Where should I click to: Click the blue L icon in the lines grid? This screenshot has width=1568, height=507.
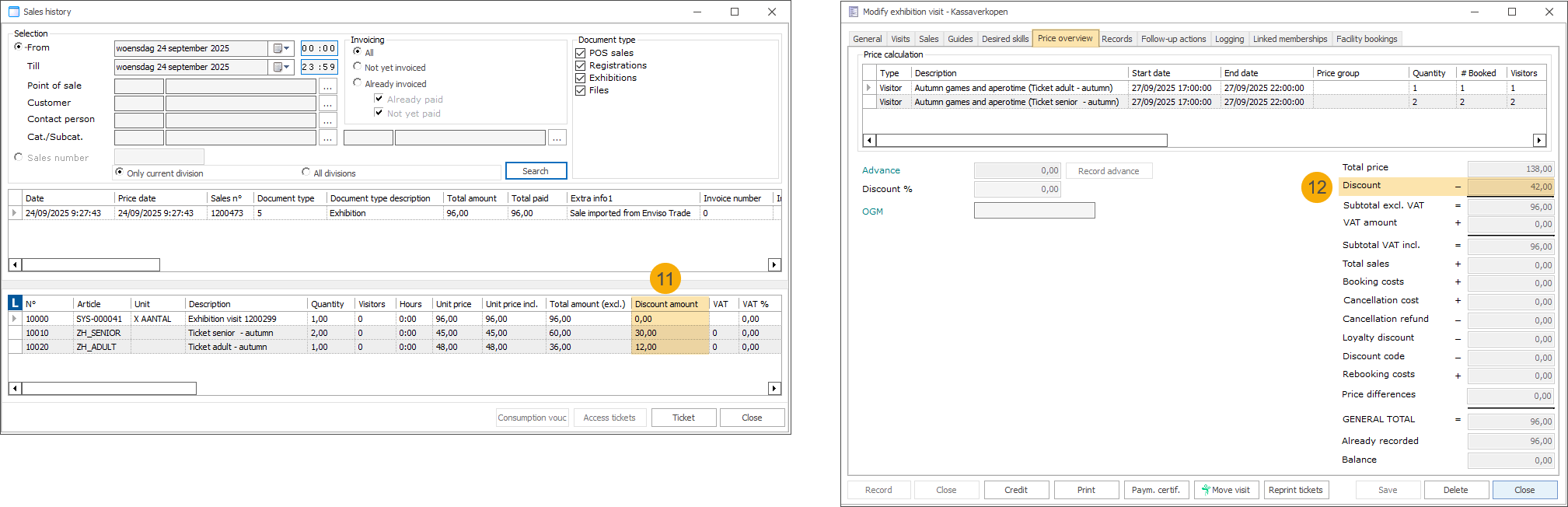tap(15, 303)
